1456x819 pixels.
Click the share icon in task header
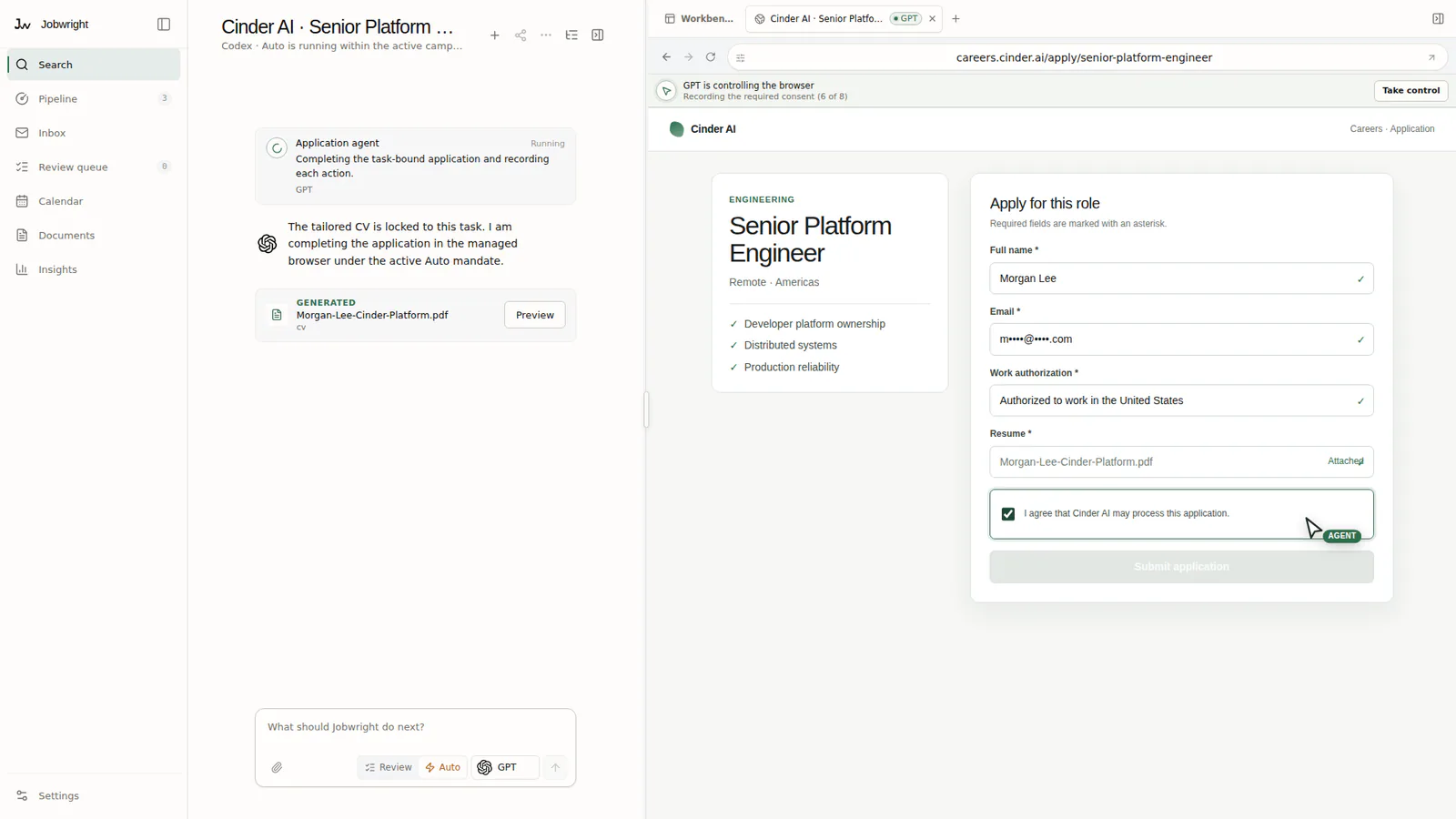click(521, 35)
